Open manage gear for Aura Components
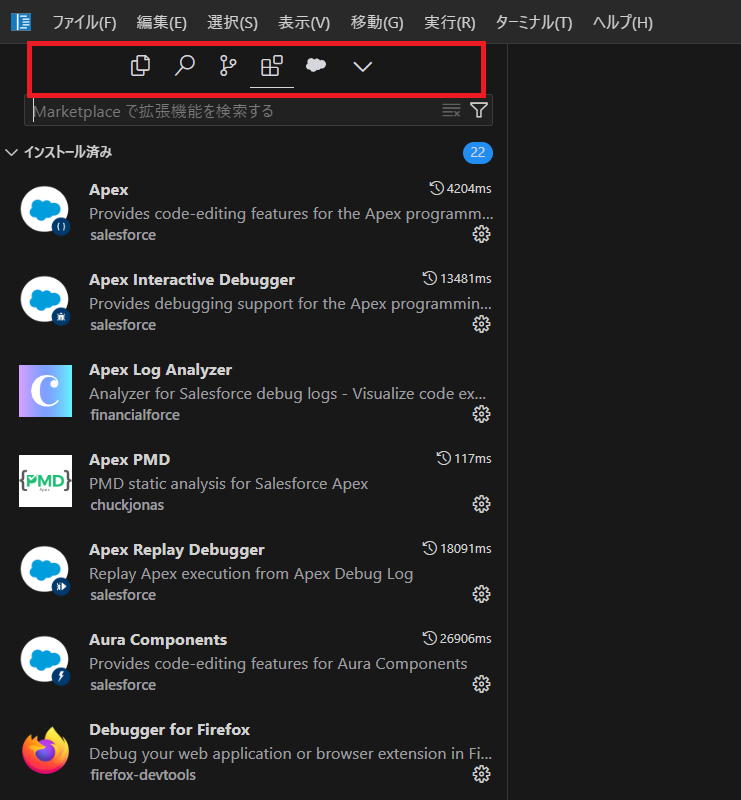 [x=481, y=684]
